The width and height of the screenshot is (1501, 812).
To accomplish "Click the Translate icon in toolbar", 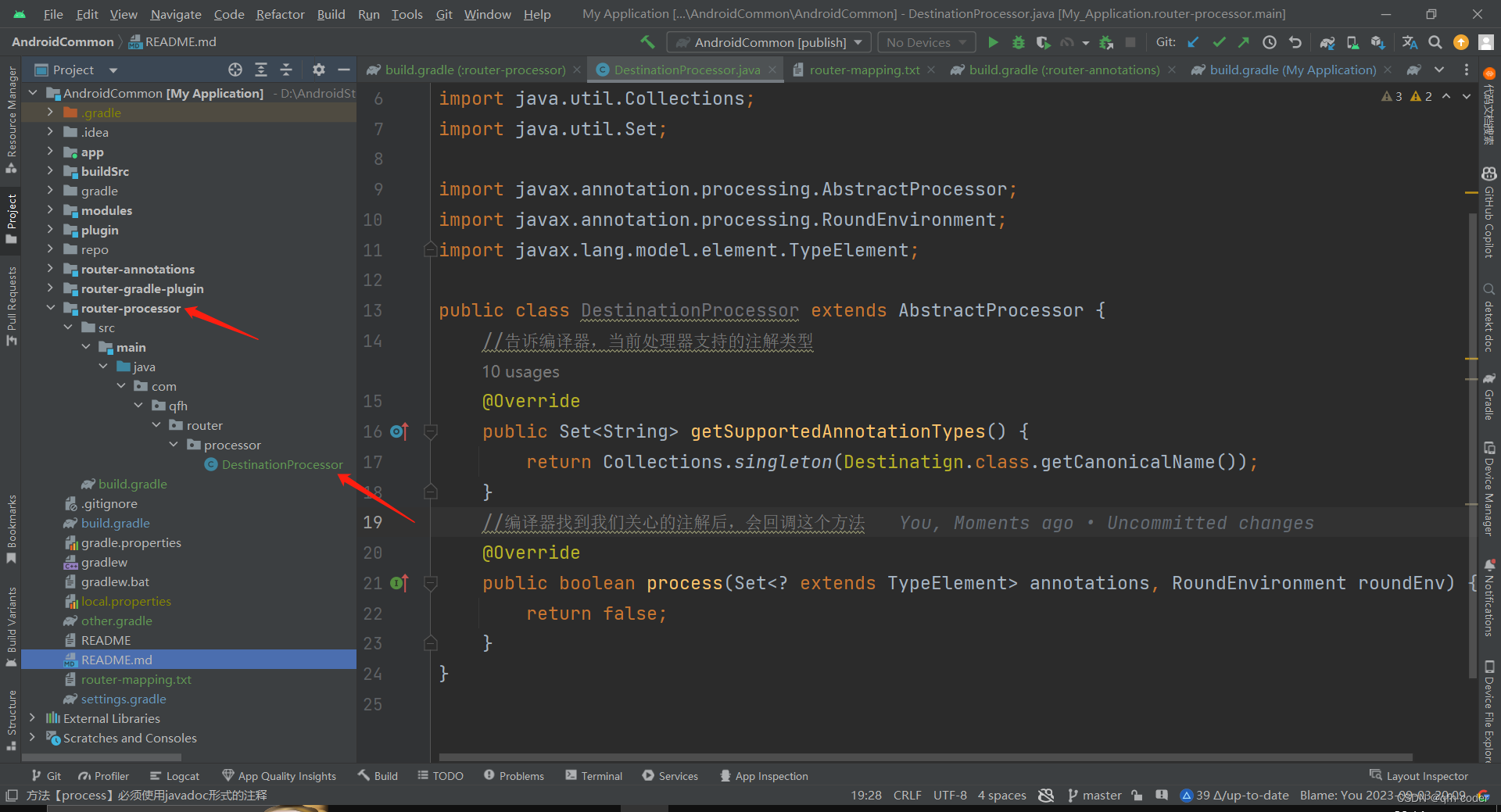I will [x=1410, y=42].
